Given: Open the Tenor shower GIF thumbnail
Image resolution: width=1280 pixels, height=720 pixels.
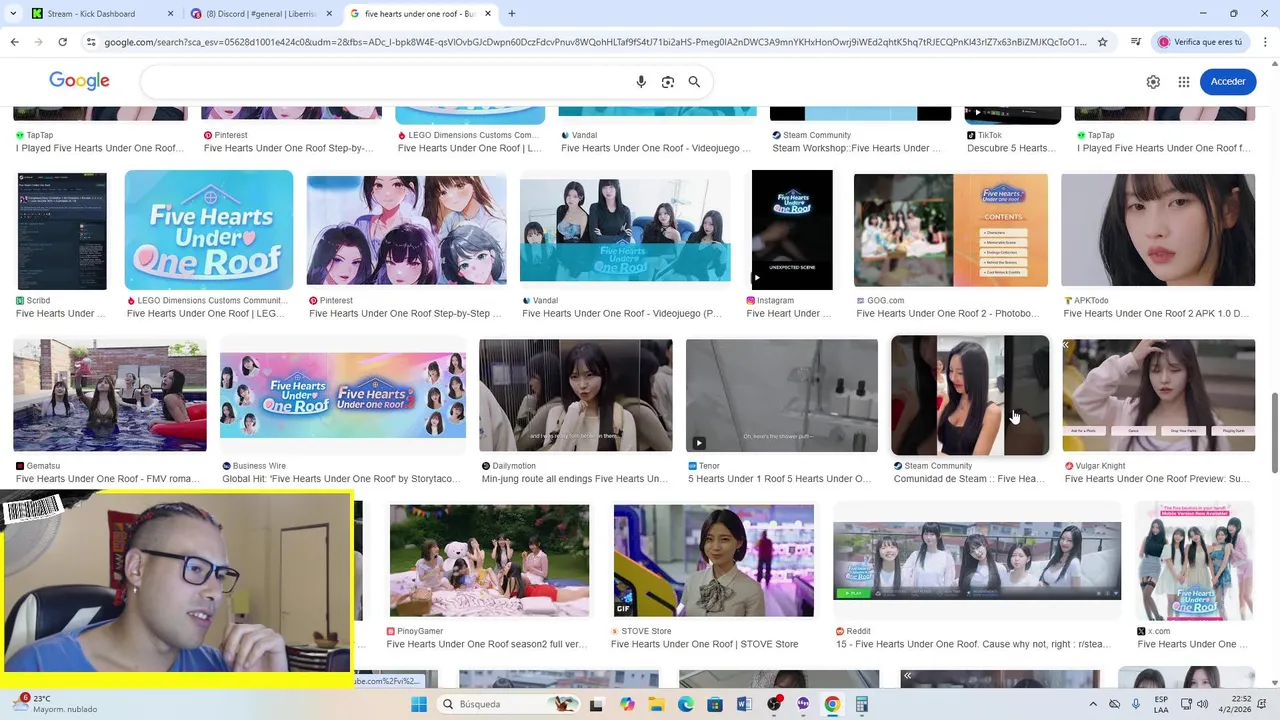Looking at the screenshot, I should pyautogui.click(x=782, y=395).
